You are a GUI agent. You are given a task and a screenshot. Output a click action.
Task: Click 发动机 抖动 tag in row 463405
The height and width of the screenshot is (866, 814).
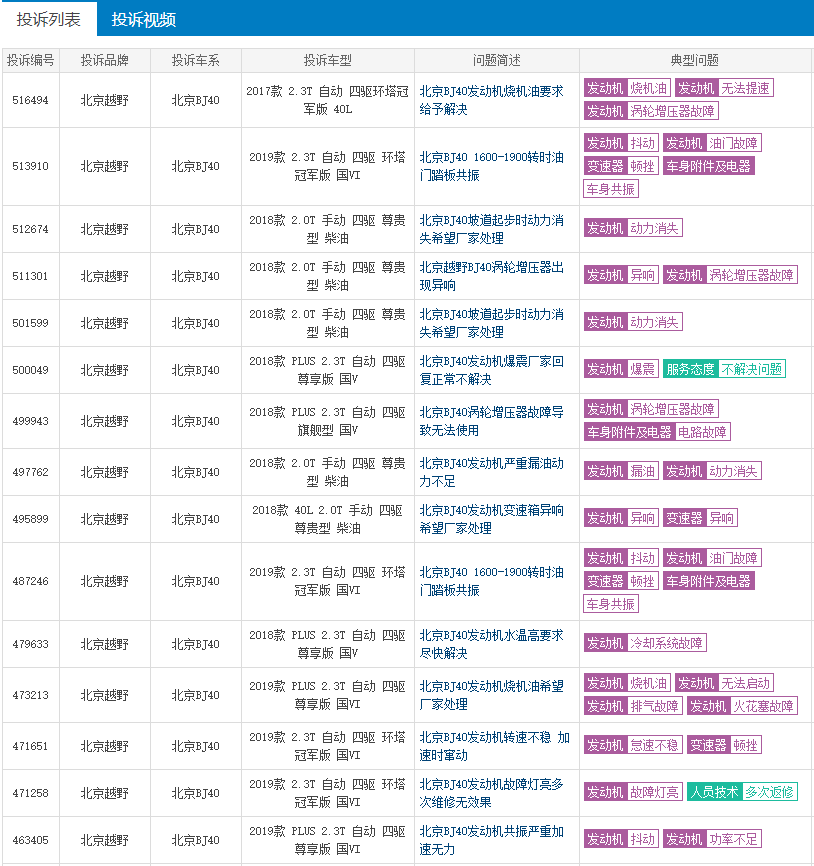point(621,839)
